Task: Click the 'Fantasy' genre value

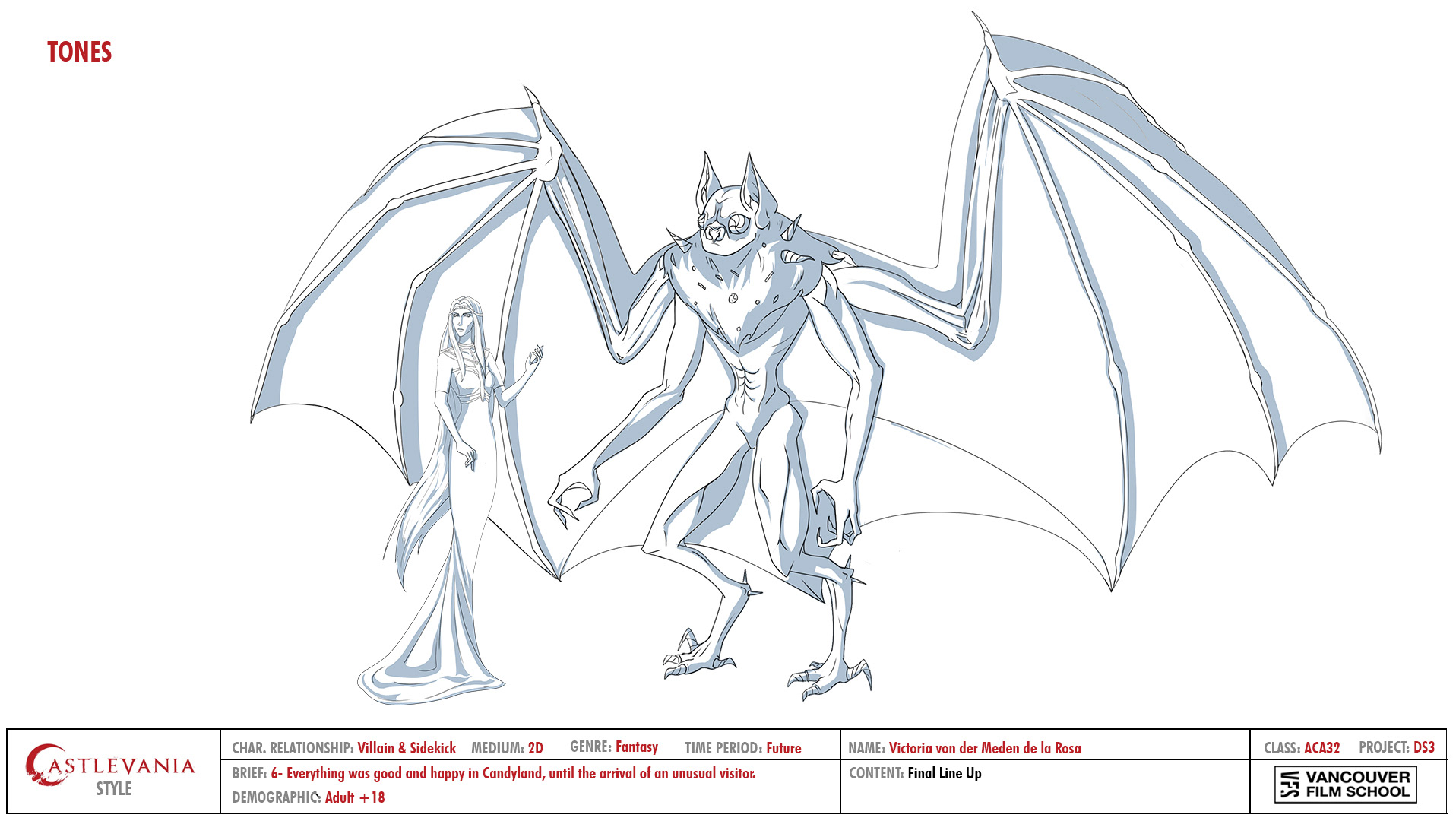Action: point(636,747)
